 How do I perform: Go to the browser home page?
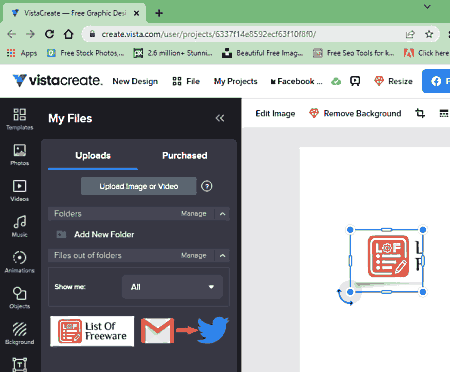pyautogui.click(x=68, y=34)
